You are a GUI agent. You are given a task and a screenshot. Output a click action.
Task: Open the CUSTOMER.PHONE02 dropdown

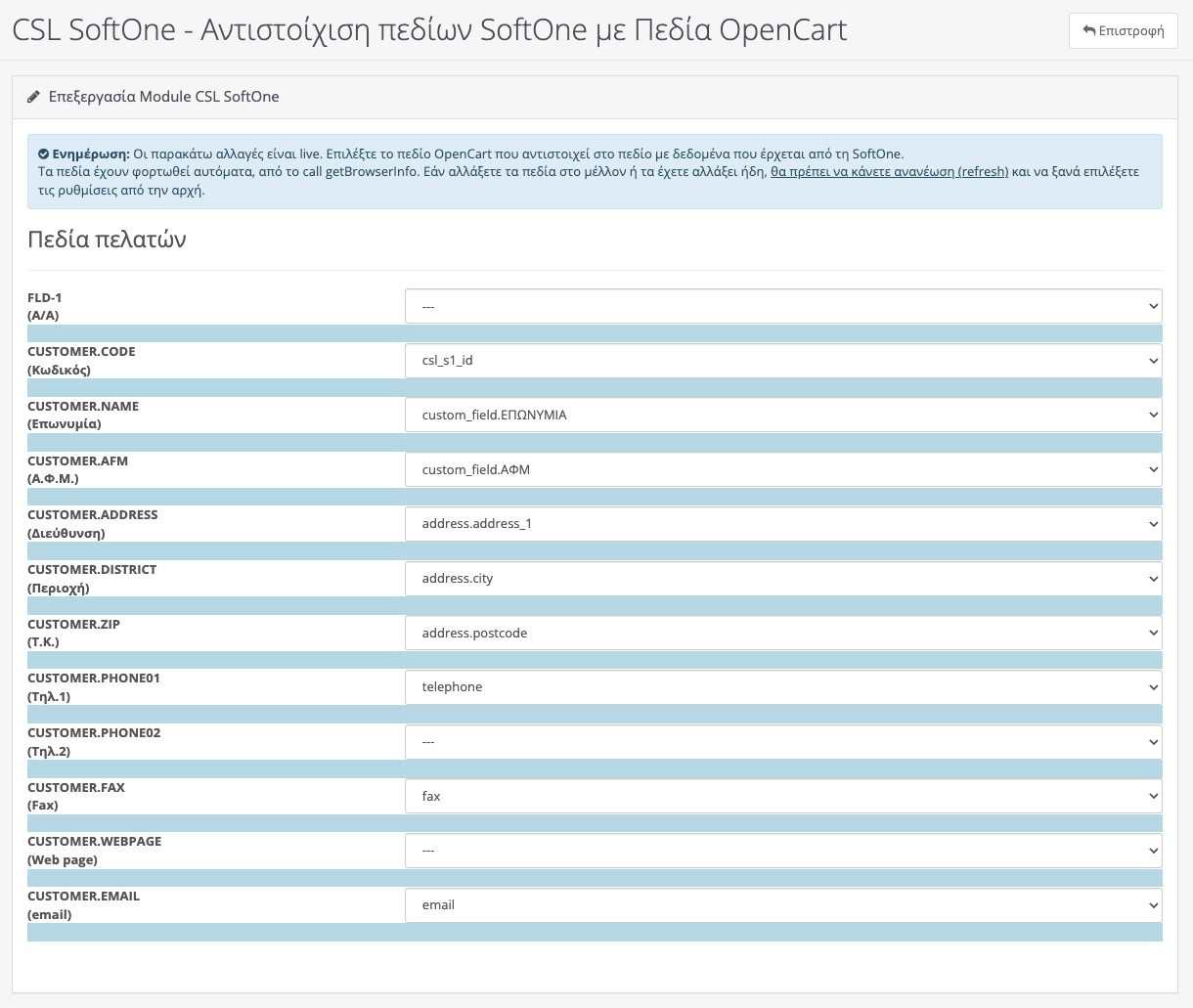pos(783,742)
